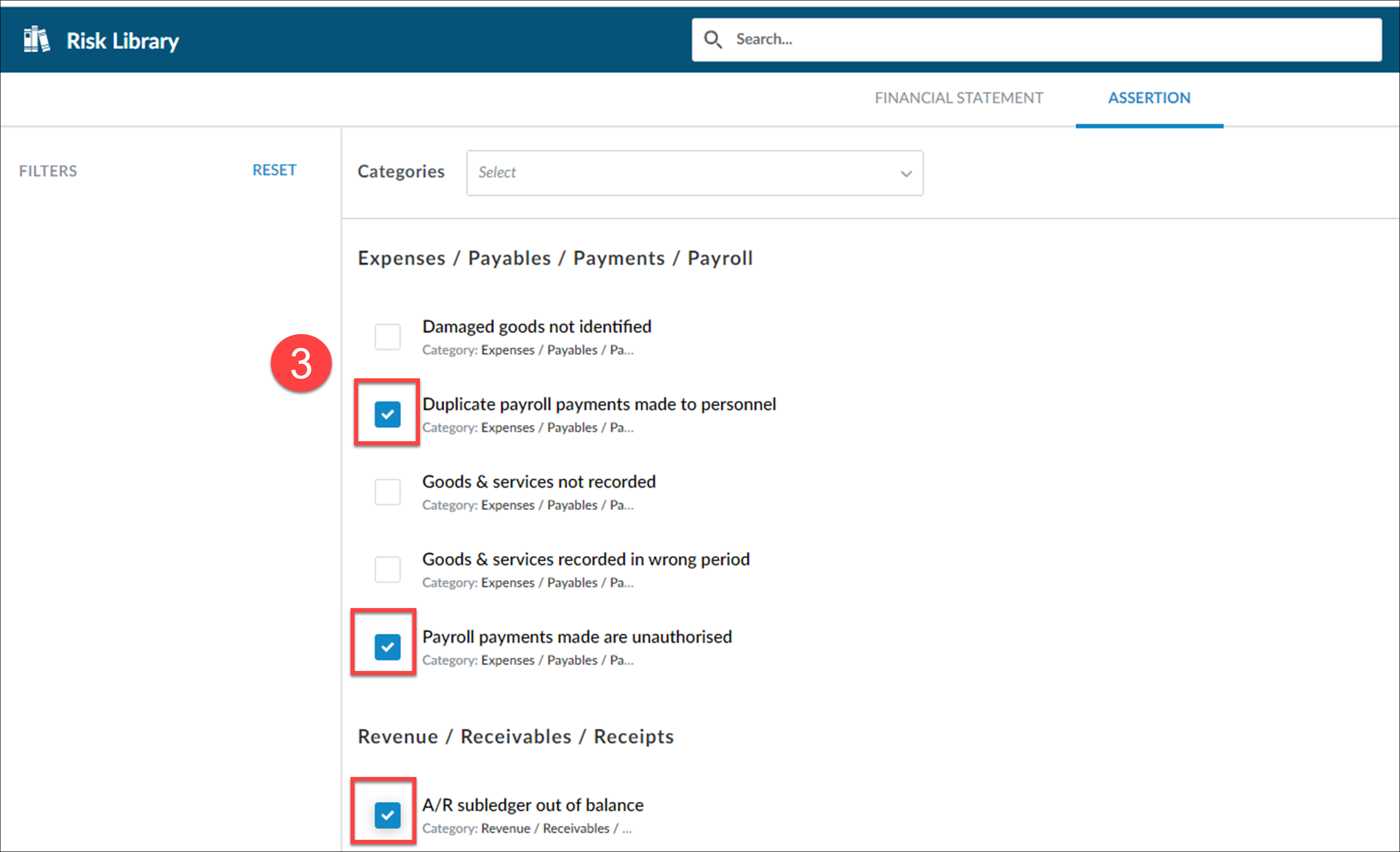
Task: Click the Revenue / Receivables / Receipts heading
Action: [x=515, y=736]
